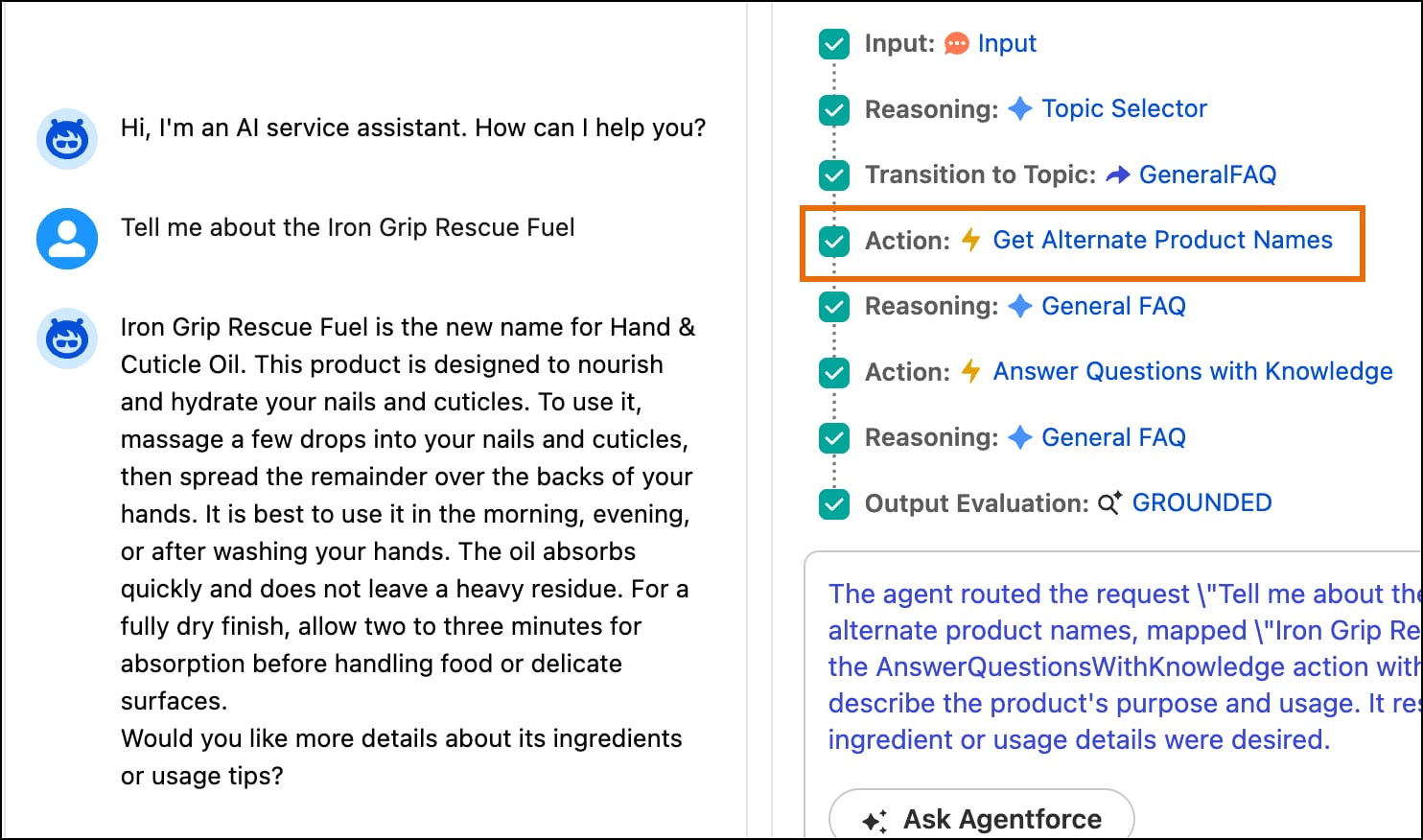Image resolution: width=1423 pixels, height=840 pixels.
Task: Click the Get Alternate Product Names lightning icon
Action: click(x=970, y=240)
